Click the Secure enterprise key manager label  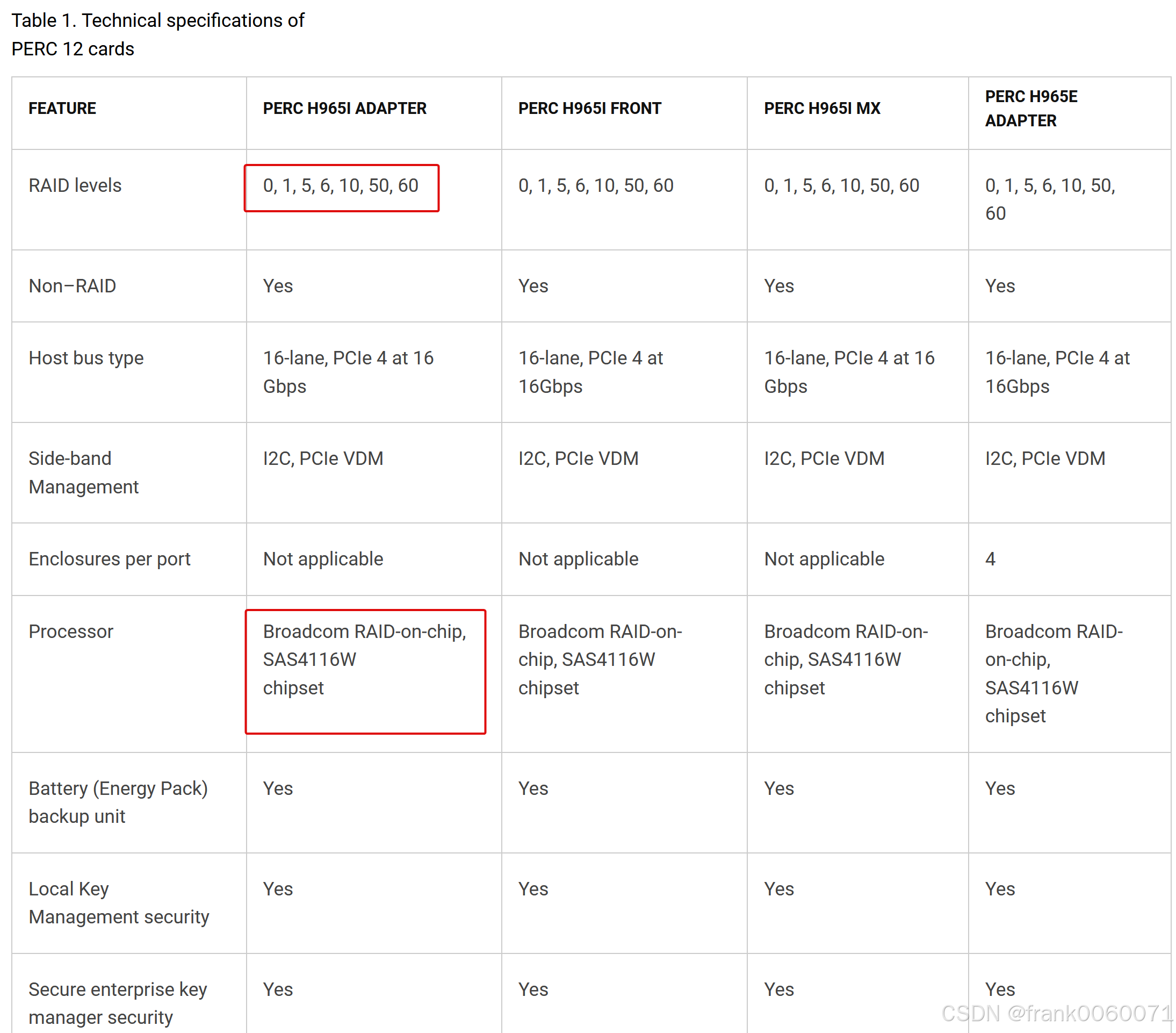(x=117, y=1002)
